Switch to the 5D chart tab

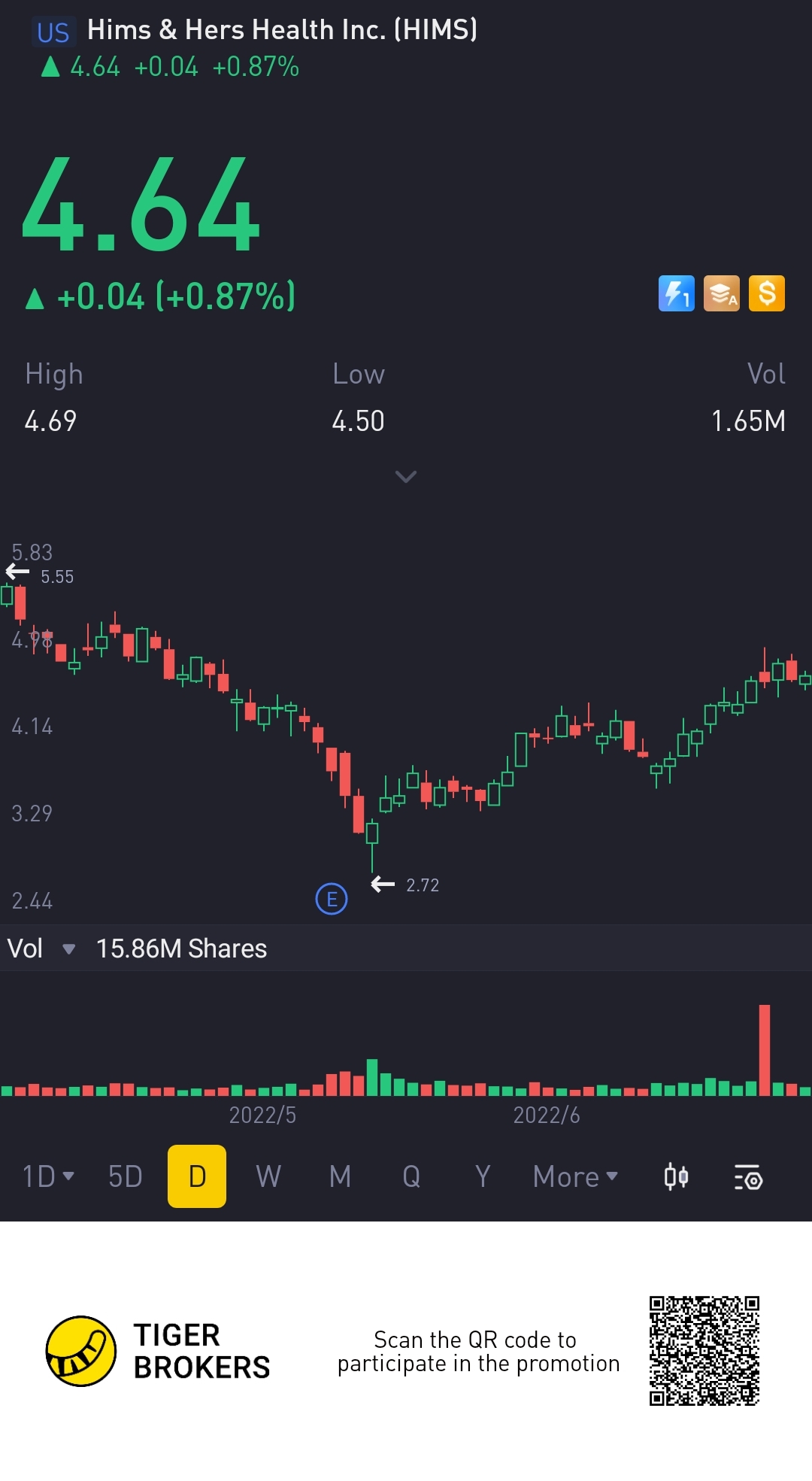(x=126, y=1176)
